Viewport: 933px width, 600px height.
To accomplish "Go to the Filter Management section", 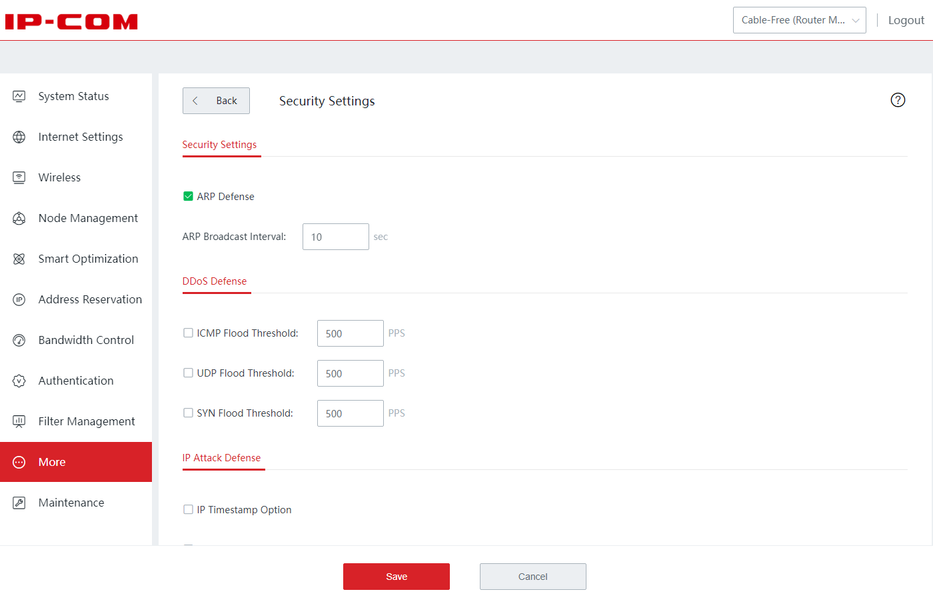I will click(86, 422).
